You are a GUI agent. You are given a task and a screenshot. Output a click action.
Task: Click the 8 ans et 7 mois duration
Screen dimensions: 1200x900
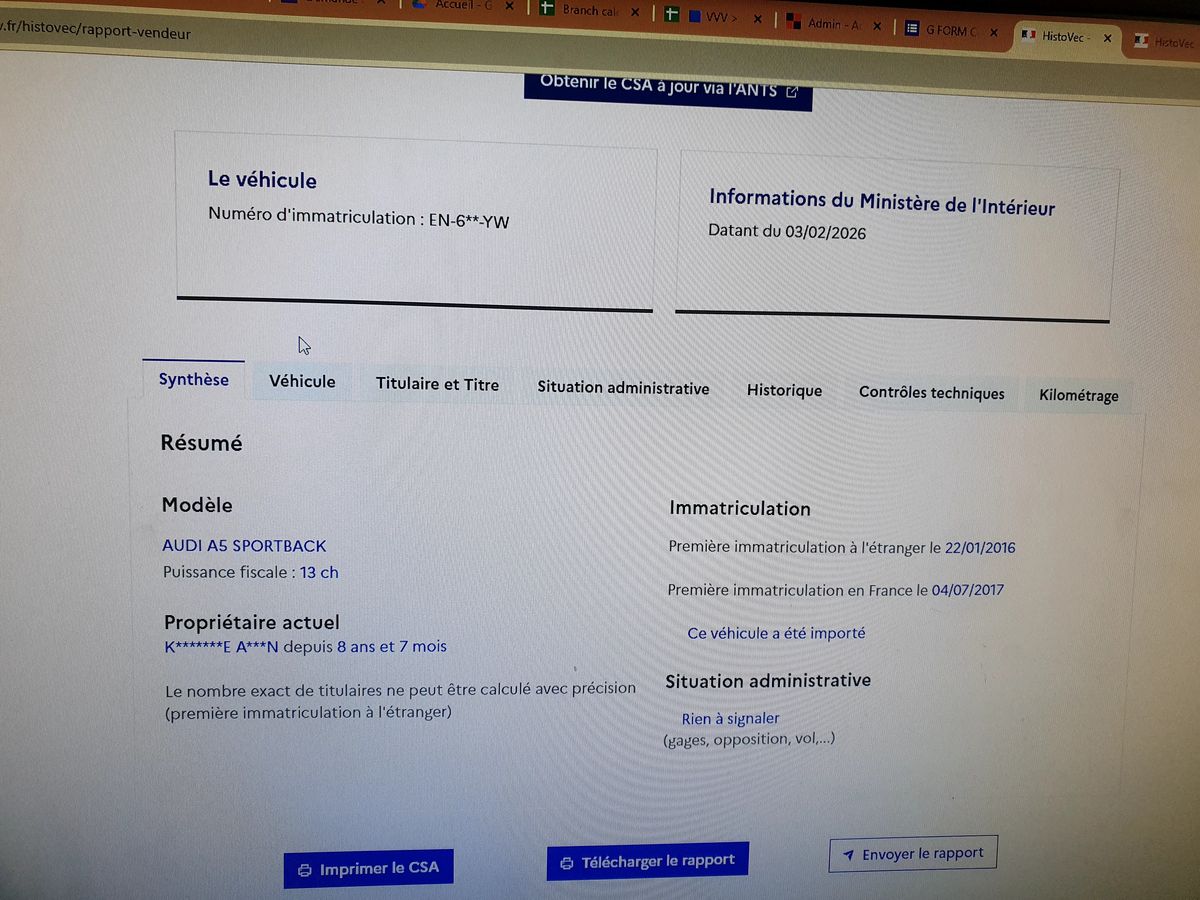click(x=392, y=647)
